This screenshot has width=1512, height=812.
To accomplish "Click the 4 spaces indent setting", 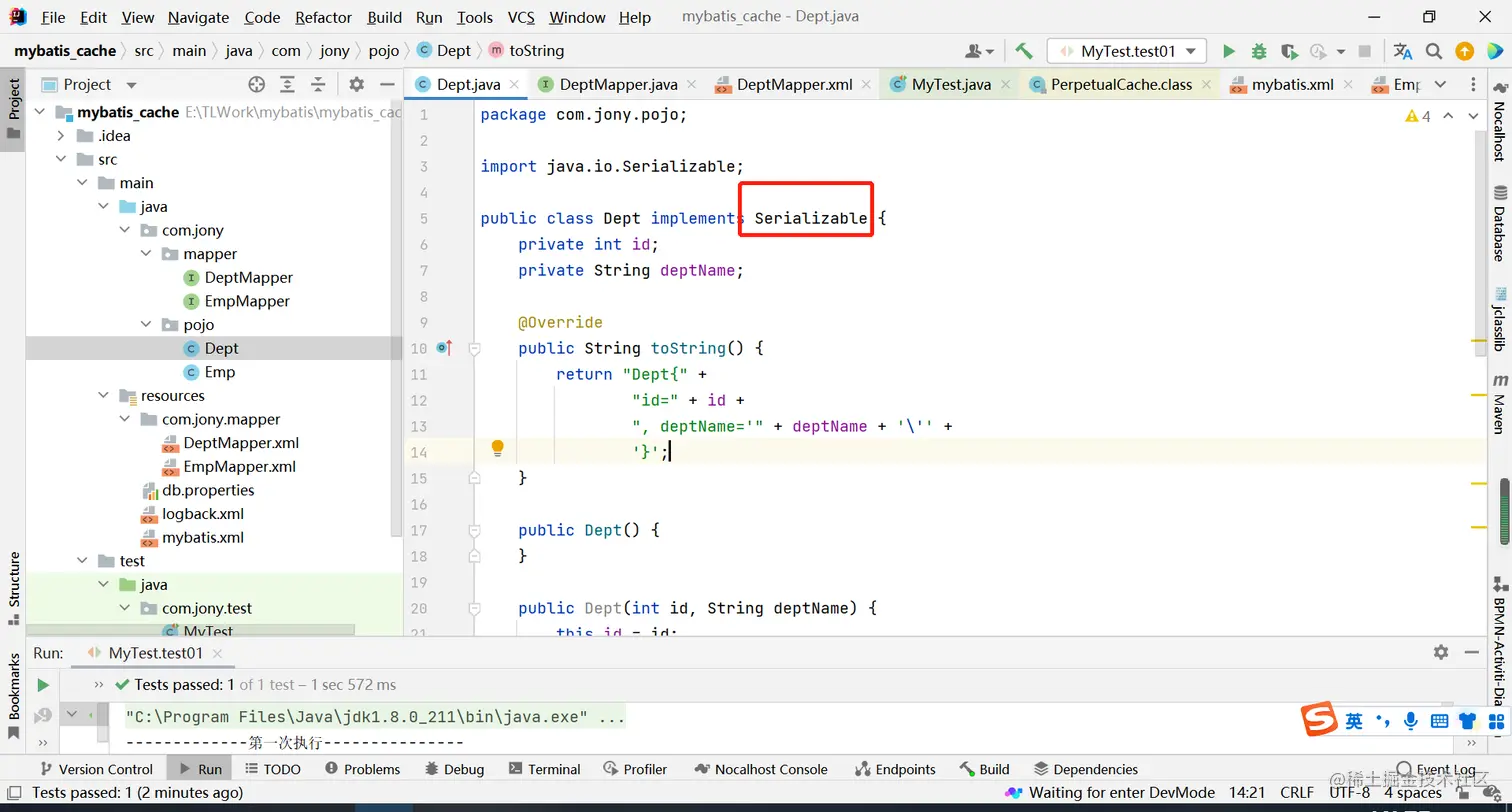I will 1413,793.
